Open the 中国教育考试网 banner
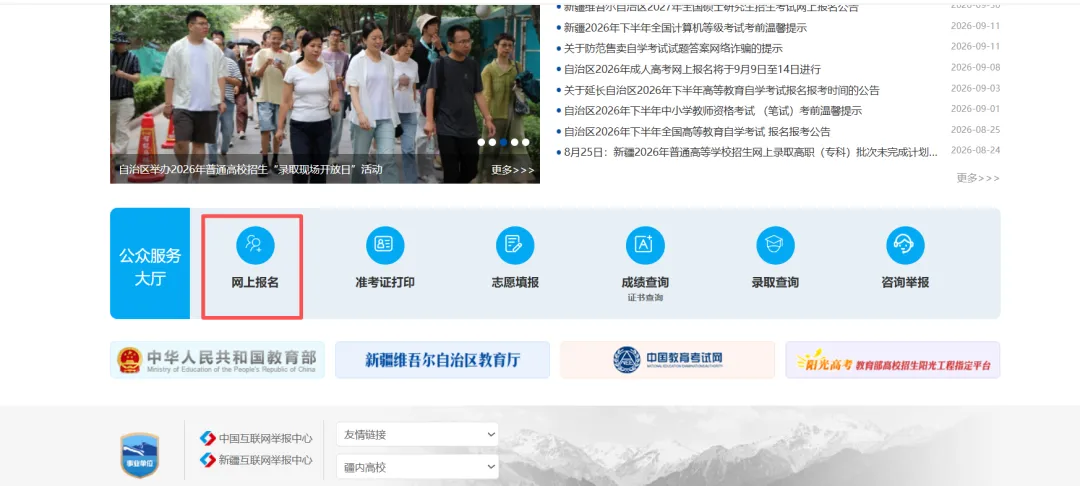Screen dimensions: 1080x486 (x=667, y=360)
